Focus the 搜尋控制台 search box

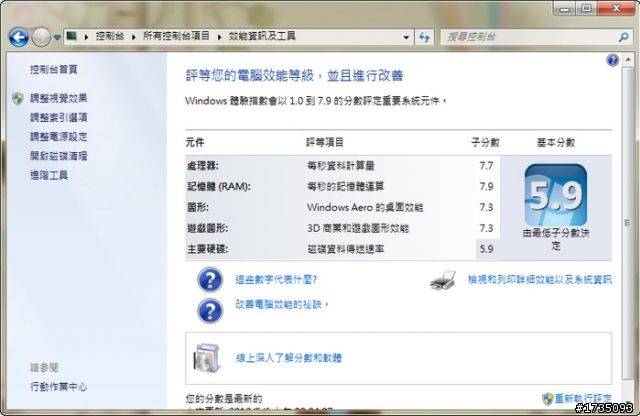click(531, 37)
